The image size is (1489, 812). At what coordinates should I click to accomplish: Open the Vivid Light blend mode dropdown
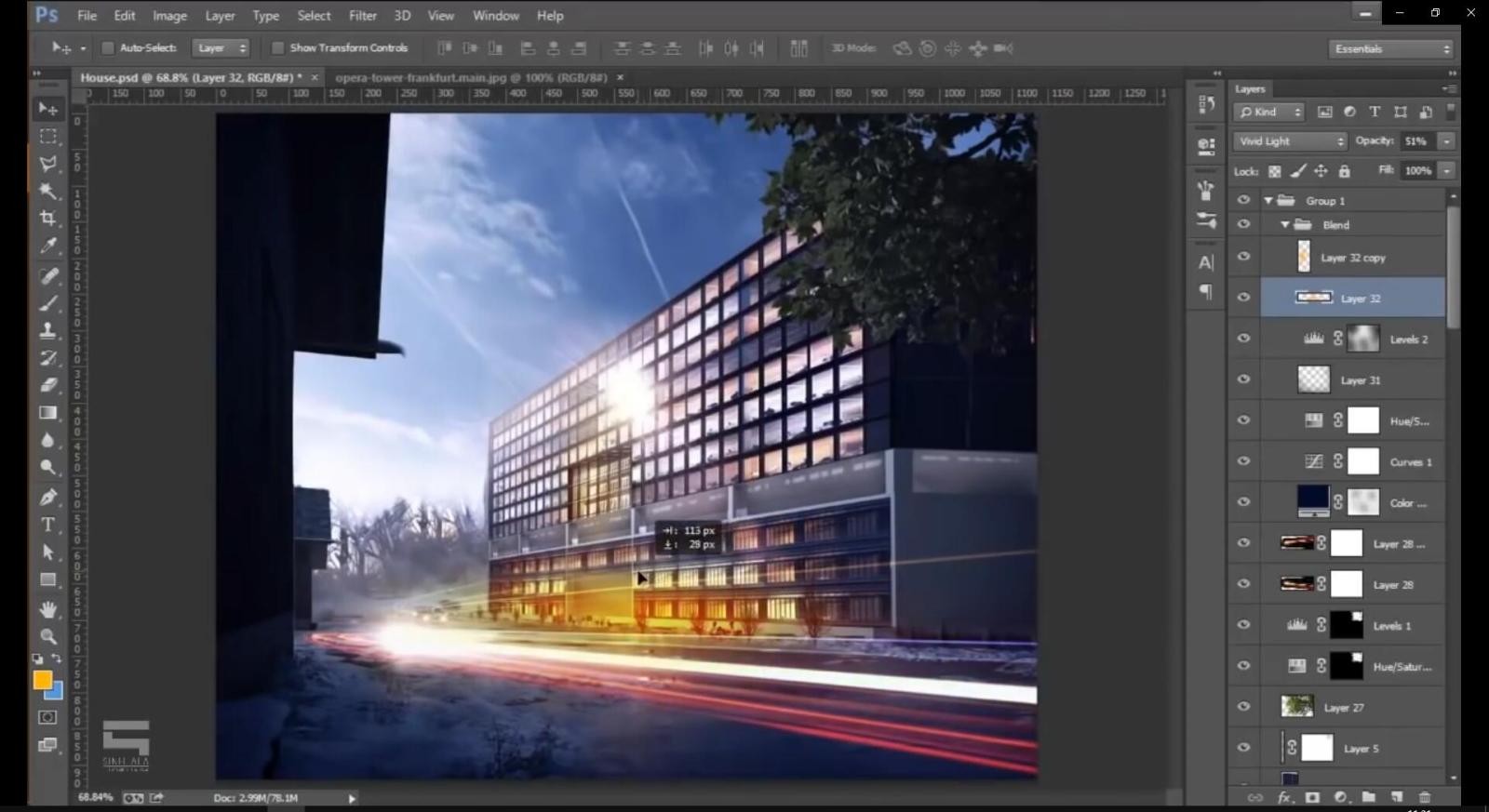pos(1291,141)
